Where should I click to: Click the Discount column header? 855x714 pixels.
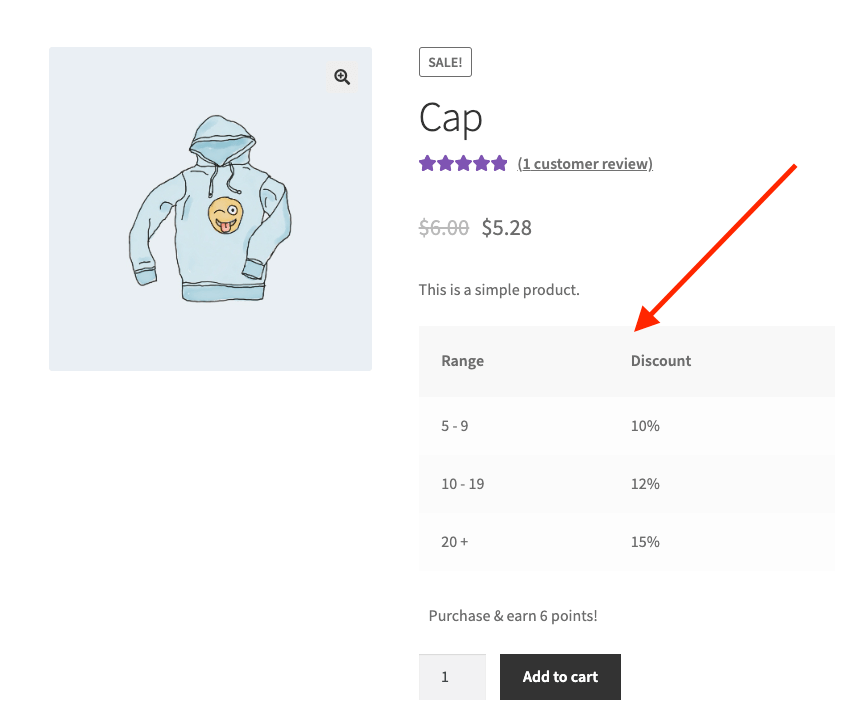pos(661,361)
